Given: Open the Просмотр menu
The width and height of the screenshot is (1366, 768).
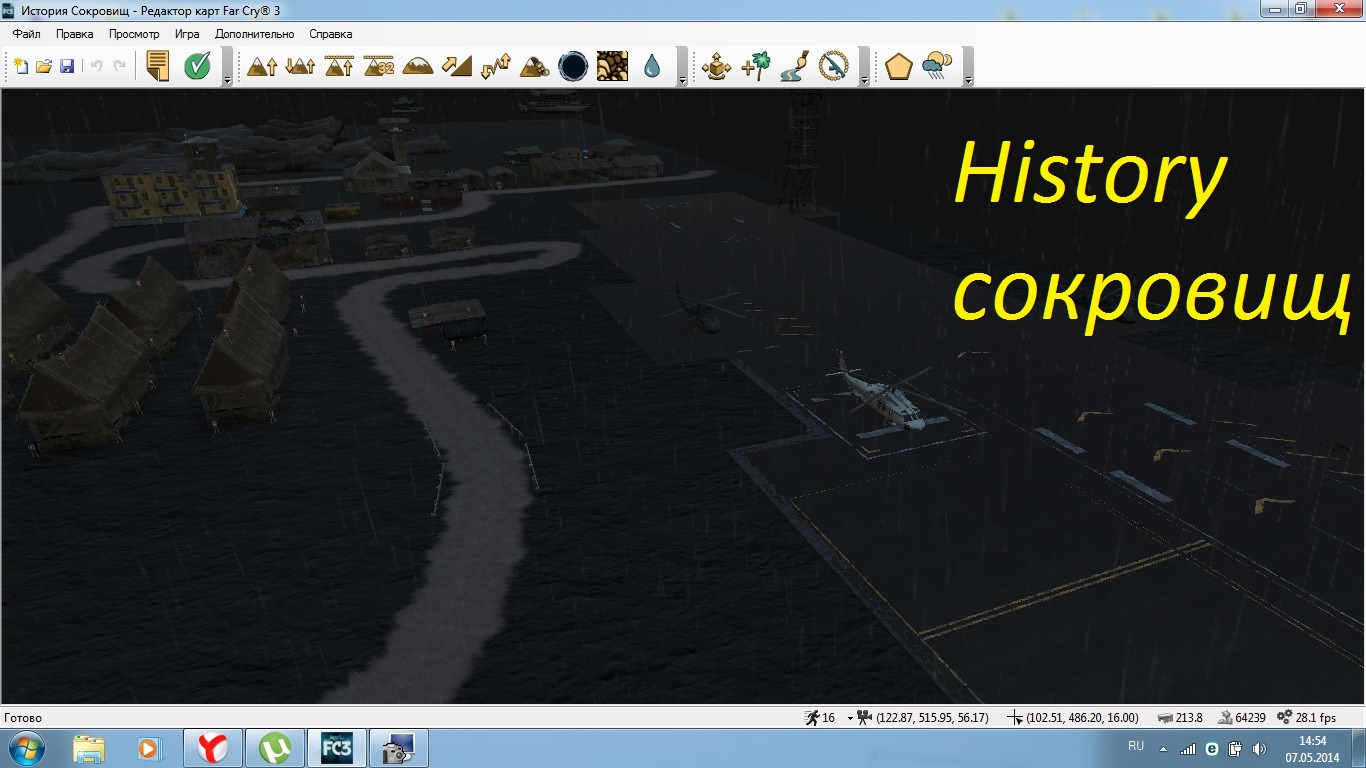Looking at the screenshot, I should [134, 34].
